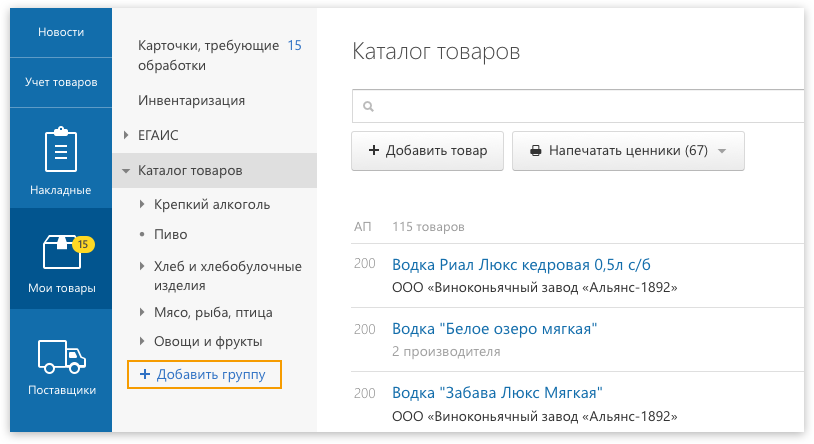
Task: Expand the ЕГАИС tree section
Action: (x=126, y=134)
